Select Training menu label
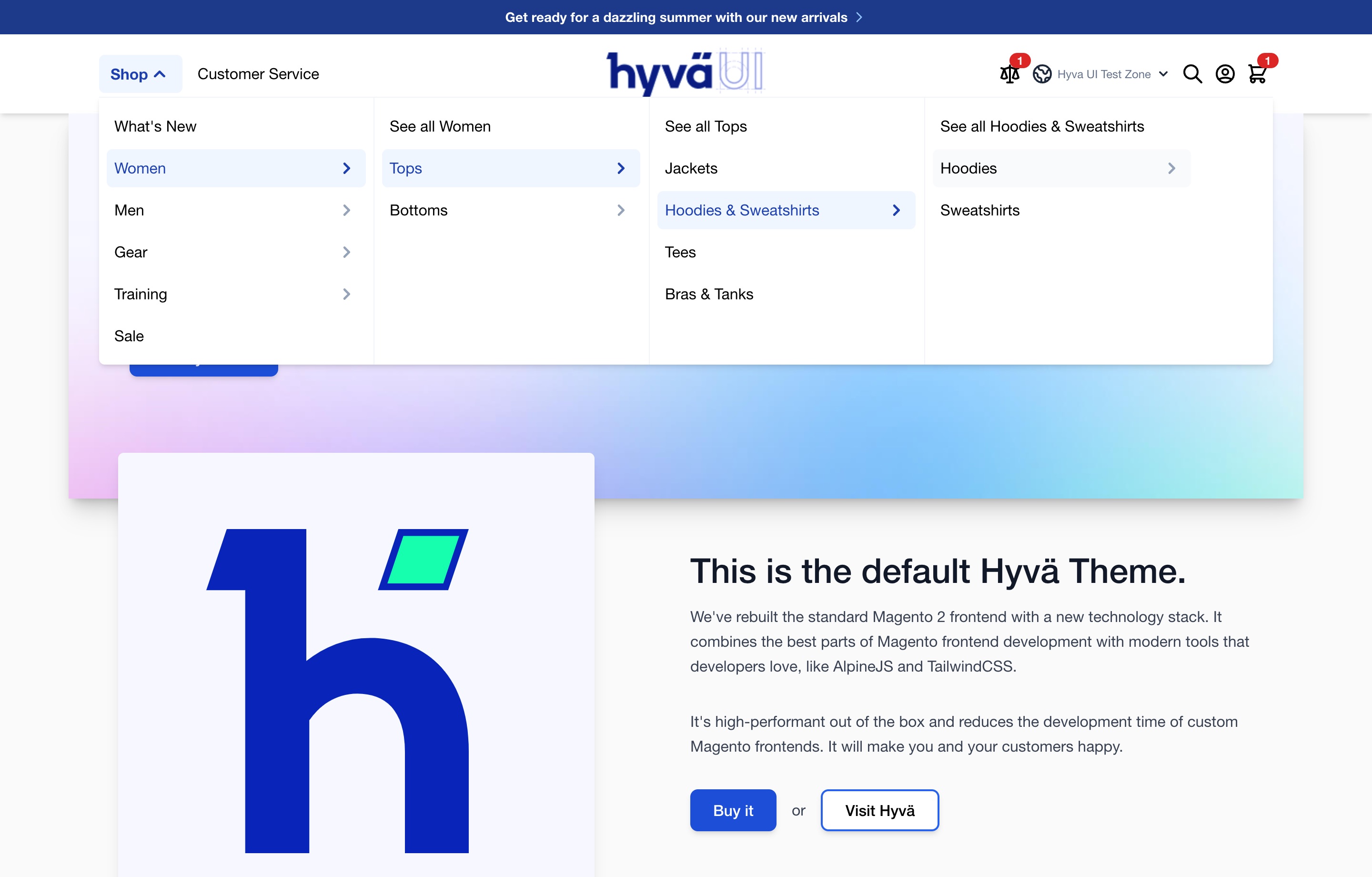Screen dimensions: 1372x877 [141, 294]
